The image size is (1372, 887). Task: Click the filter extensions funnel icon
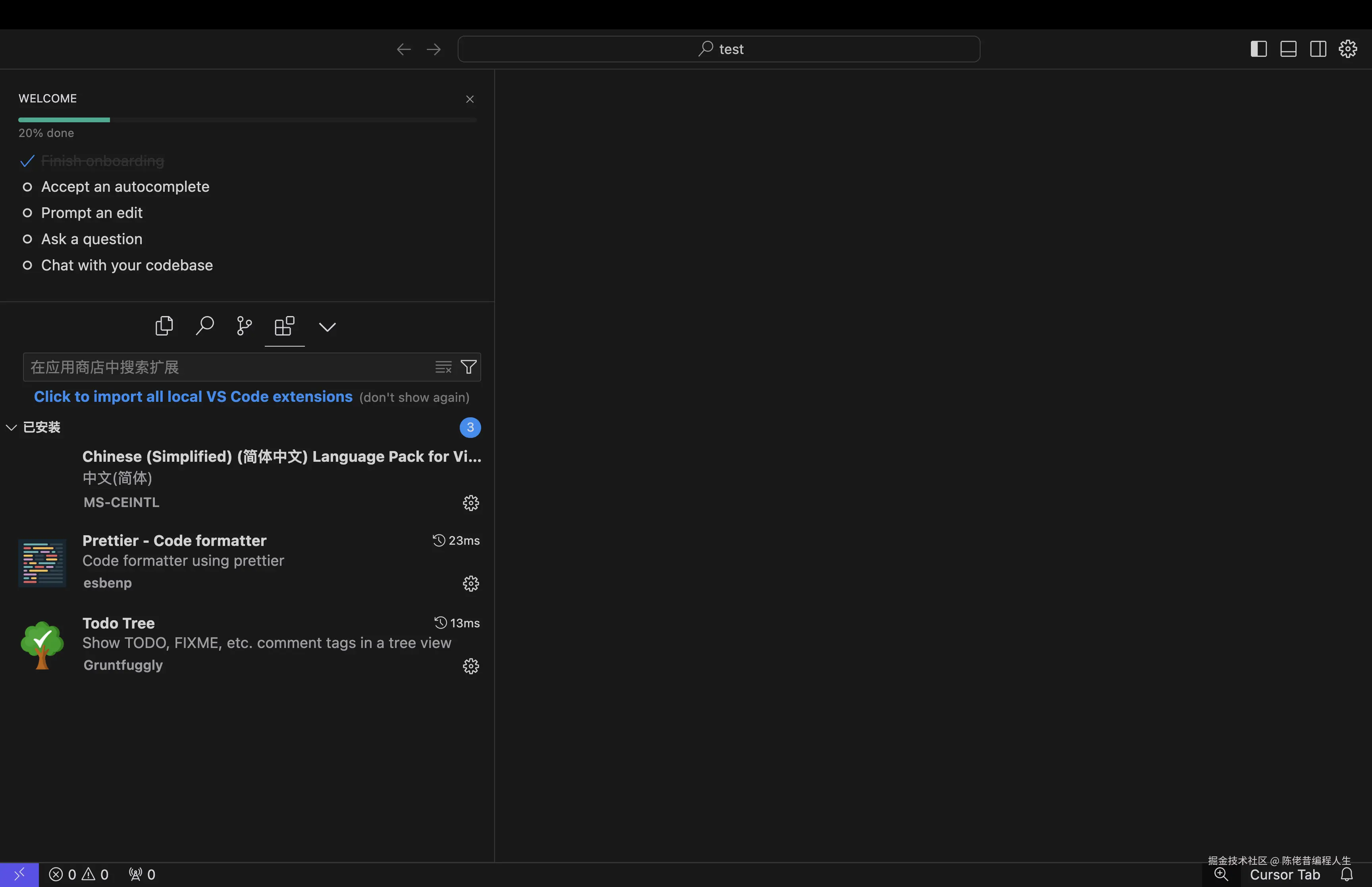pyautogui.click(x=469, y=367)
